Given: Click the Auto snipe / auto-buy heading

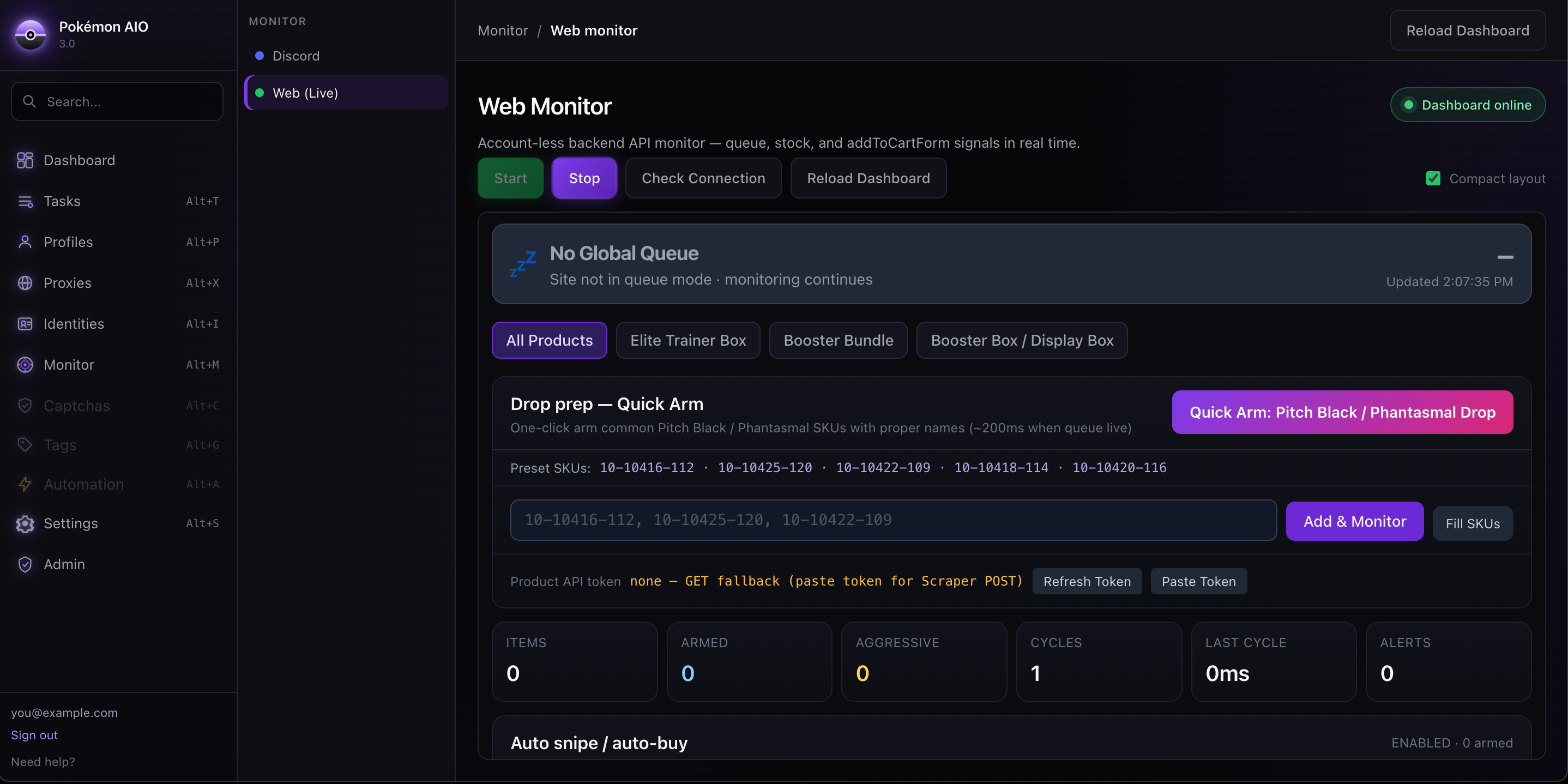Looking at the screenshot, I should pyautogui.click(x=599, y=743).
